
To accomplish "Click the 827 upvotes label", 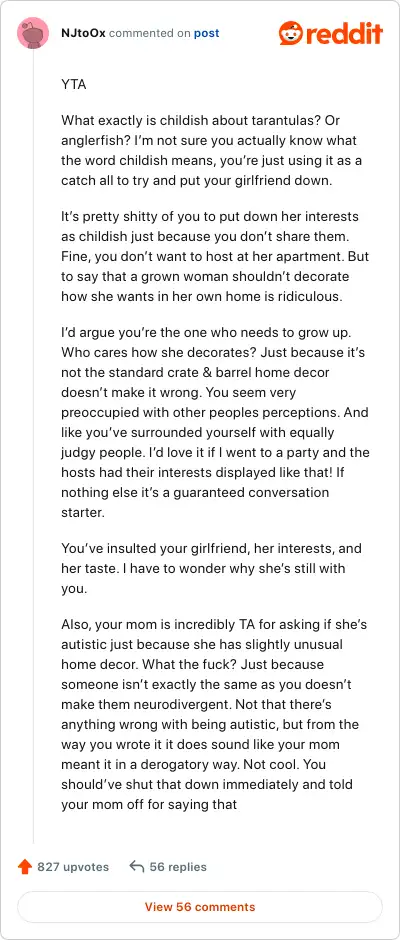I will coord(73,867).
